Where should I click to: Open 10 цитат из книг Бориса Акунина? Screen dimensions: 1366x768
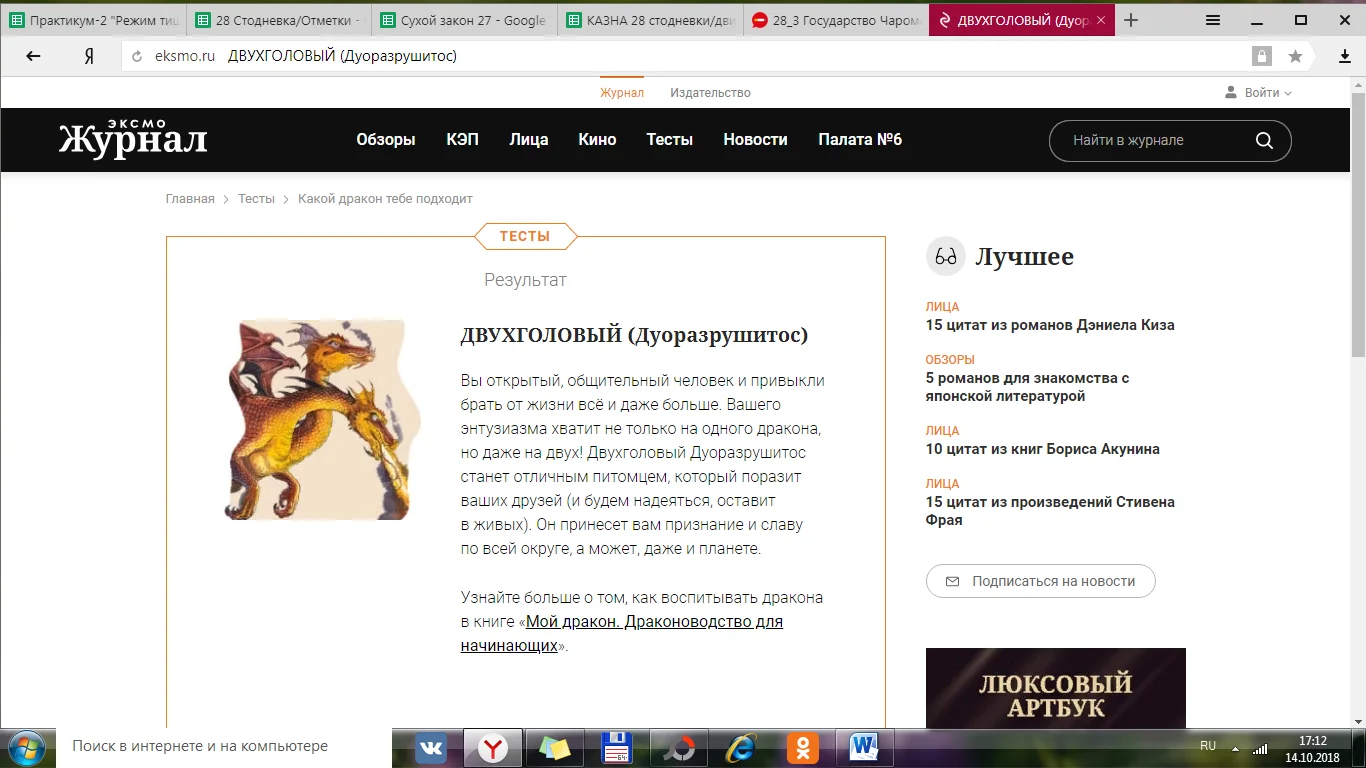[x=1043, y=449]
